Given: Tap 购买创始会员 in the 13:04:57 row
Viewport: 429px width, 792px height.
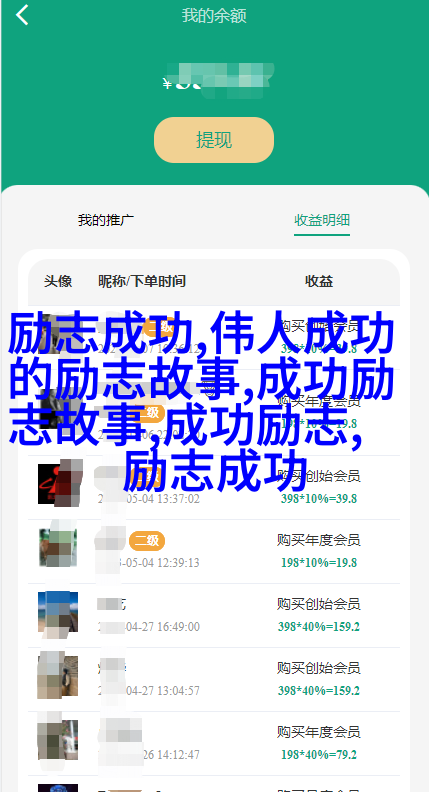Looking at the screenshot, I should click(319, 668).
